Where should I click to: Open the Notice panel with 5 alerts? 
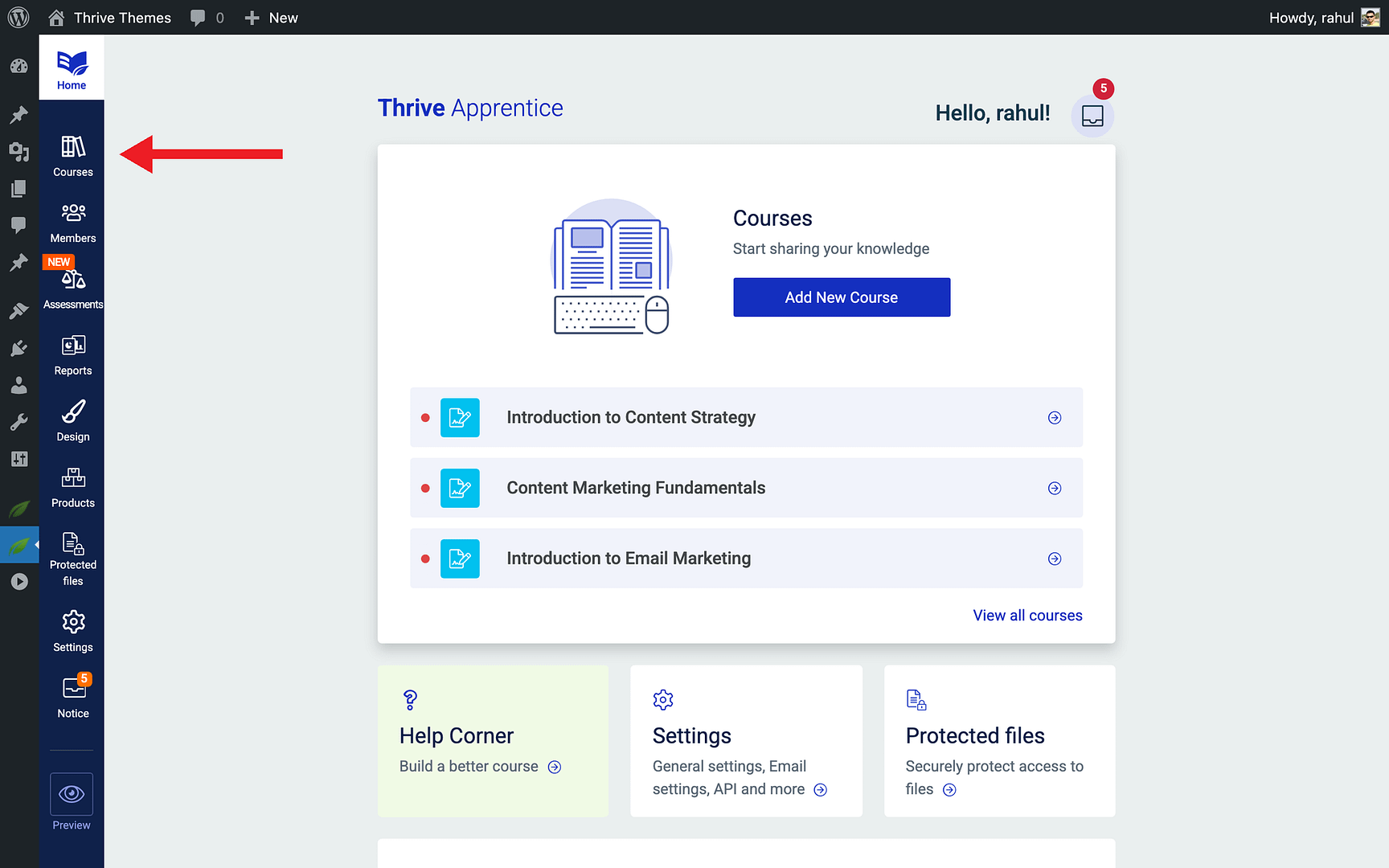(x=72, y=696)
